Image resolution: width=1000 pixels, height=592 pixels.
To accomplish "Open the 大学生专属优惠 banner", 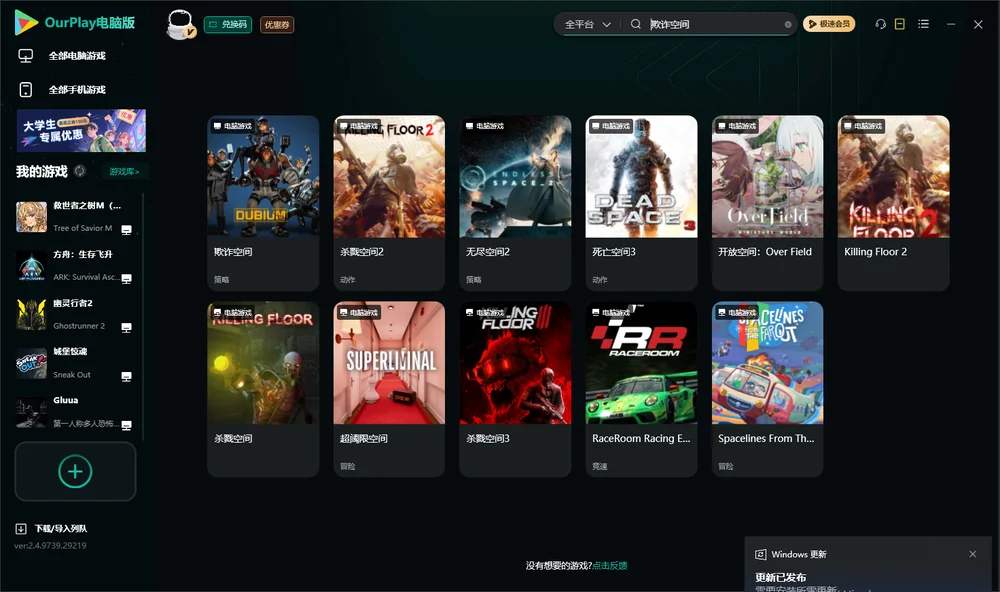I will point(81,131).
